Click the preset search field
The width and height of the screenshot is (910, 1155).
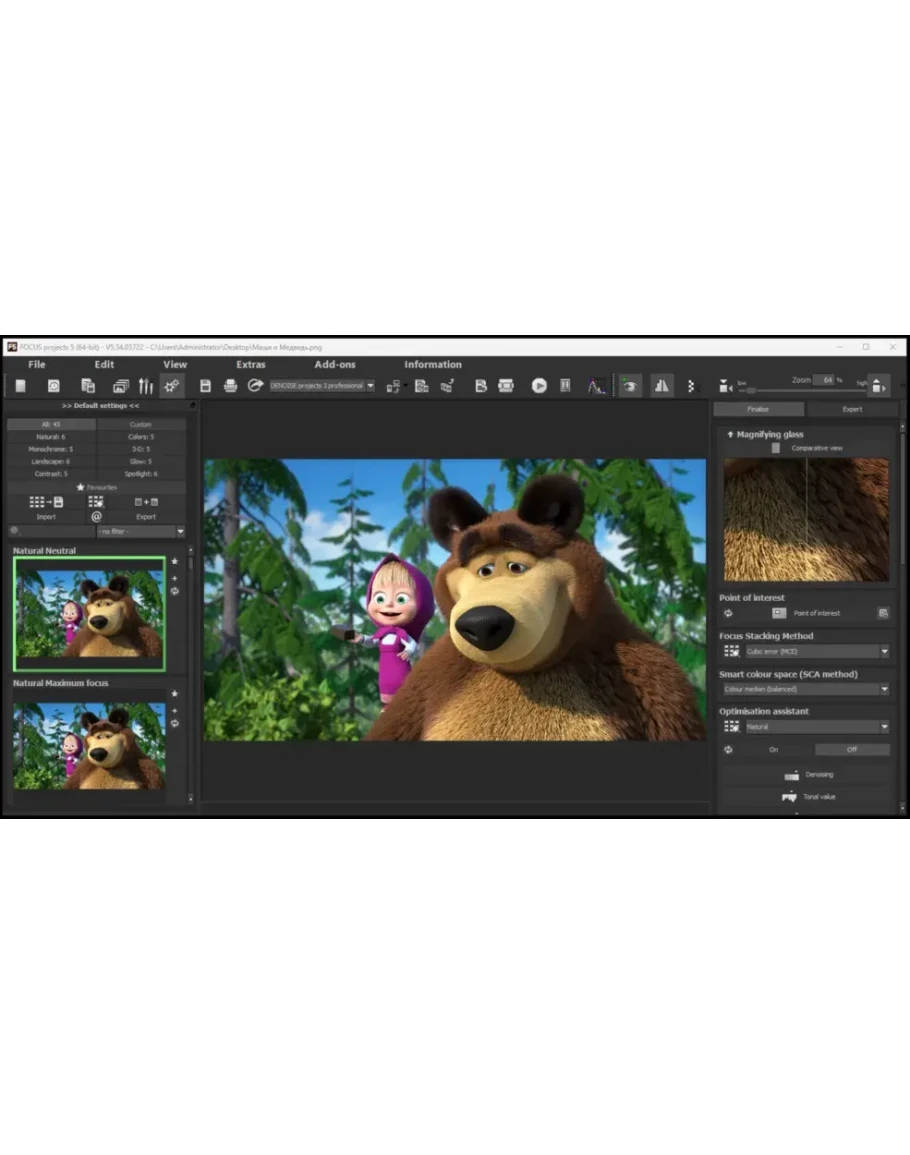pyautogui.click(x=52, y=532)
